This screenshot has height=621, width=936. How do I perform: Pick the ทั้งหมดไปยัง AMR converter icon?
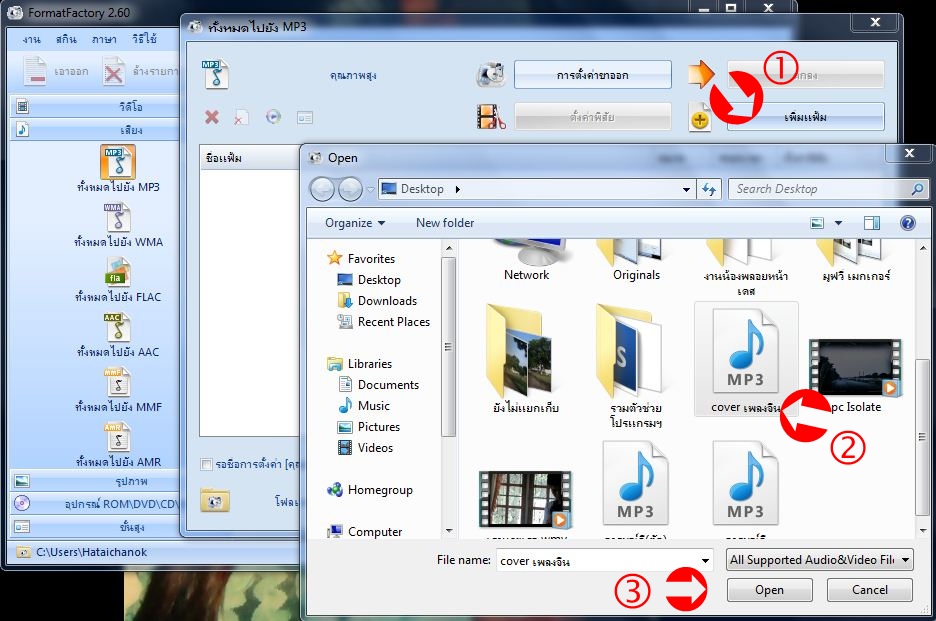coord(117,437)
